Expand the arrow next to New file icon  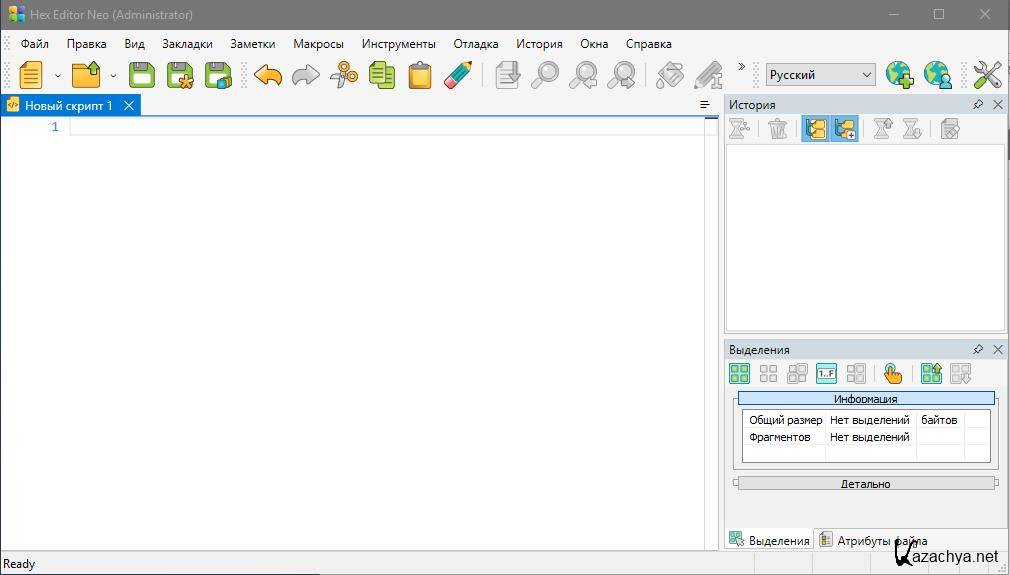coord(58,76)
